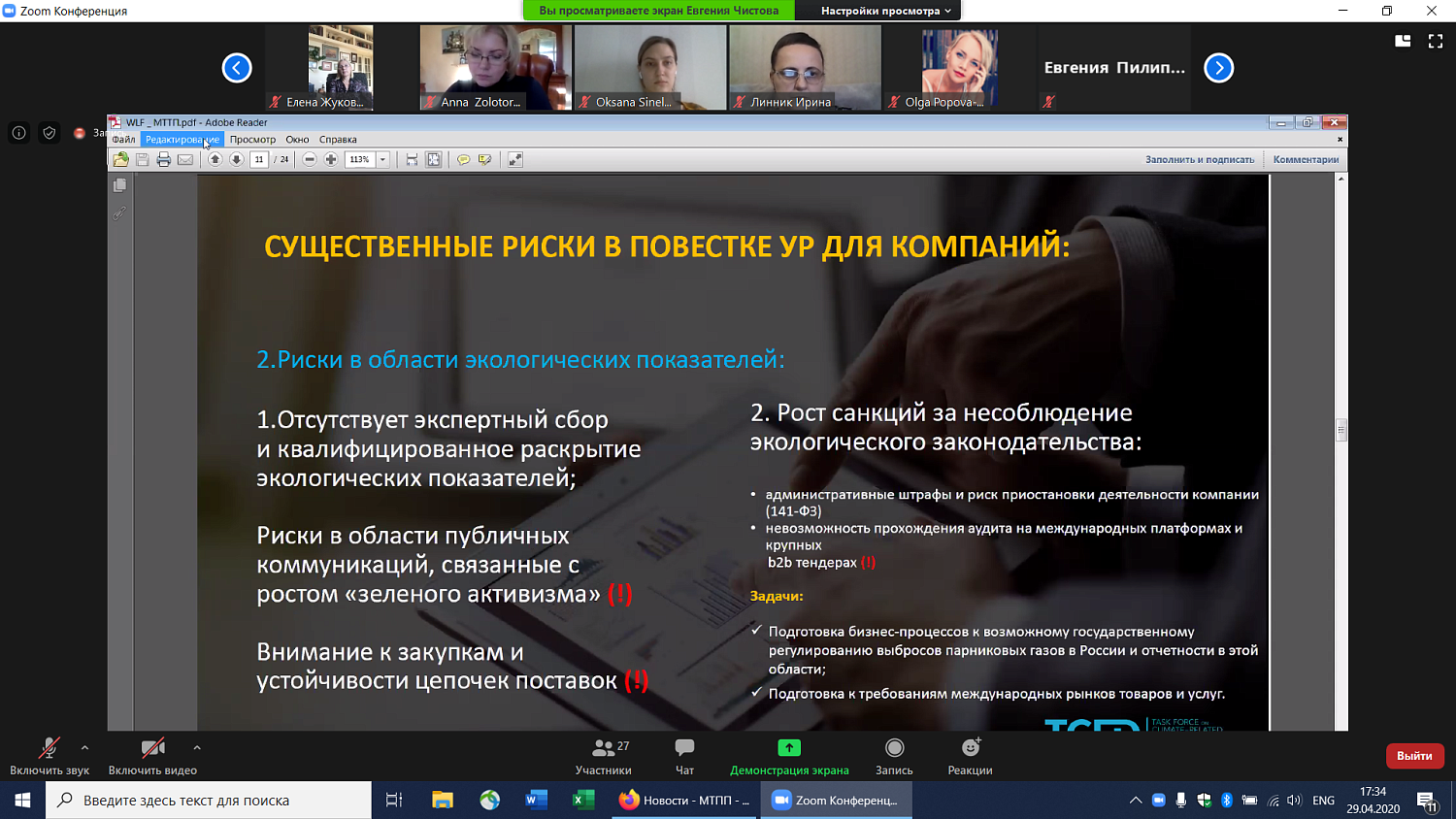Switch to Firefox Новости - МТПП window
Viewport: 1456px width, 819px height.
click(685, 801)
